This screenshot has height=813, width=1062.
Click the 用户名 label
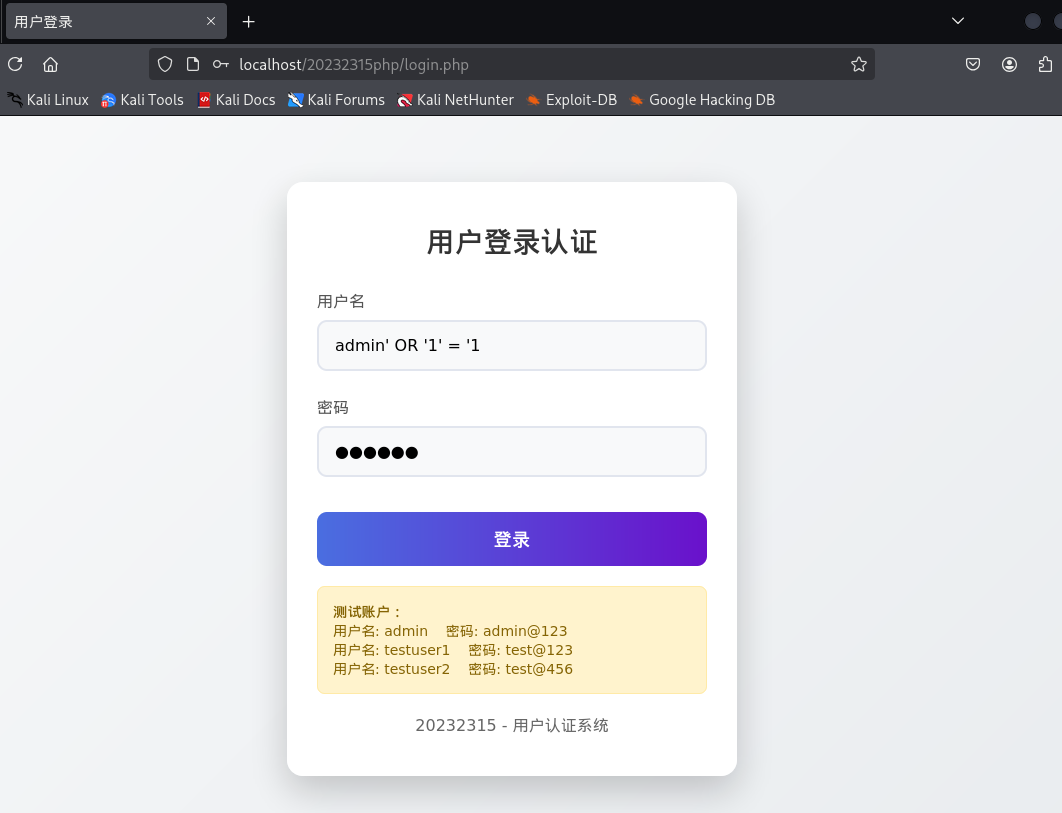[341, 301]
